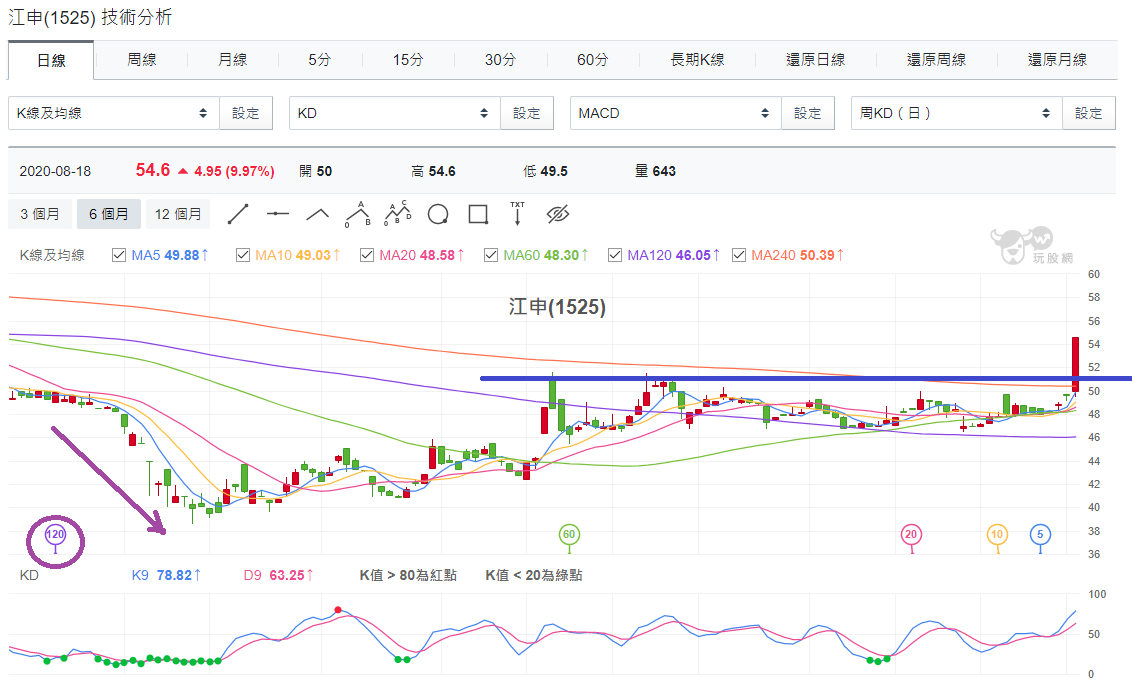
Task: Select the circle drawing tool
Action: [x=438, y=214]
